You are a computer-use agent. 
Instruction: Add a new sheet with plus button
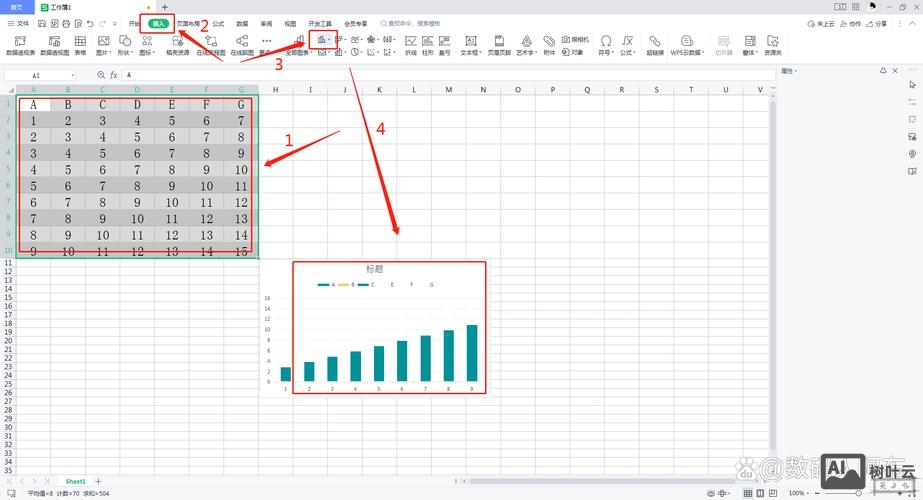click(x=98, y=482)
